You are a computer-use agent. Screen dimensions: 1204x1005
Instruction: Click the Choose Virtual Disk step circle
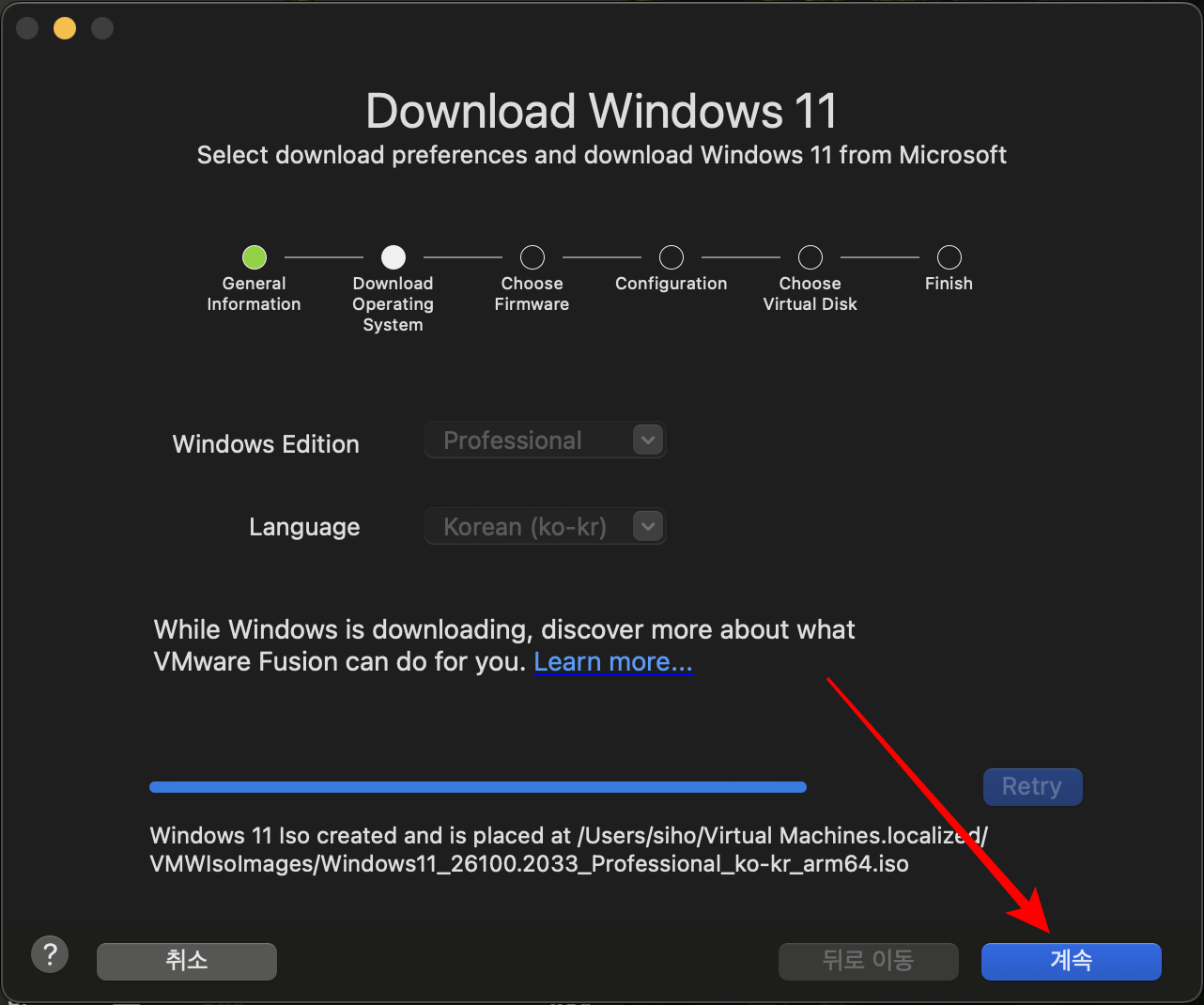810,256
